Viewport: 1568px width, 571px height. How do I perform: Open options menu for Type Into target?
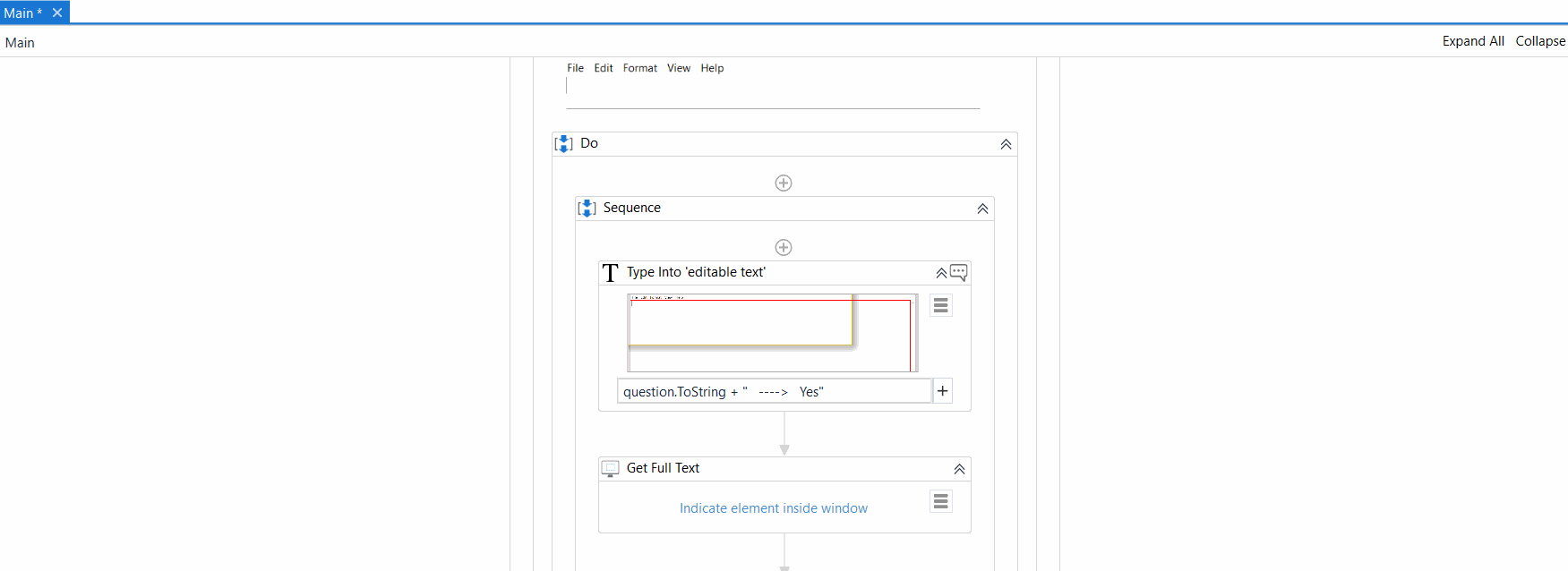tap(940, 306)
